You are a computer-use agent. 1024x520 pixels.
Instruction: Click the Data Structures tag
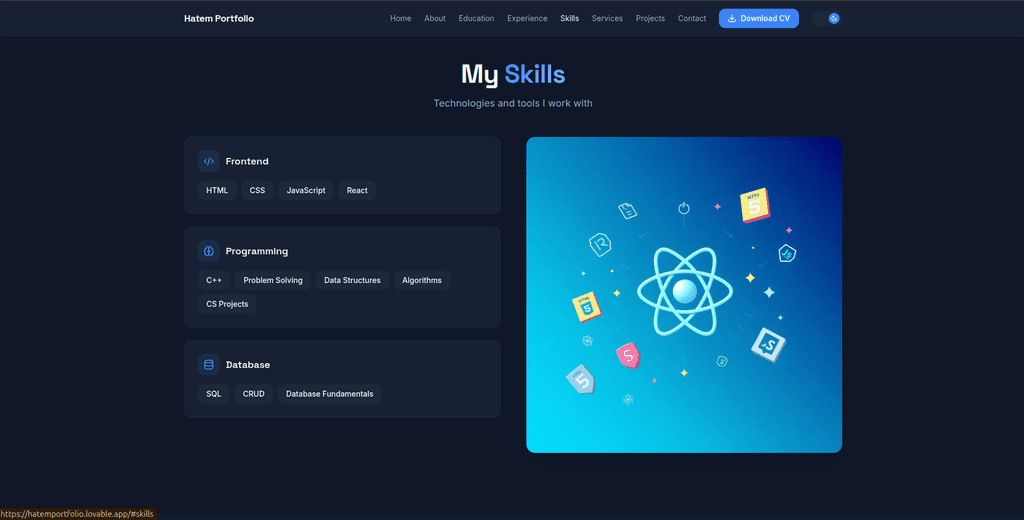click(x=352, y=280)
